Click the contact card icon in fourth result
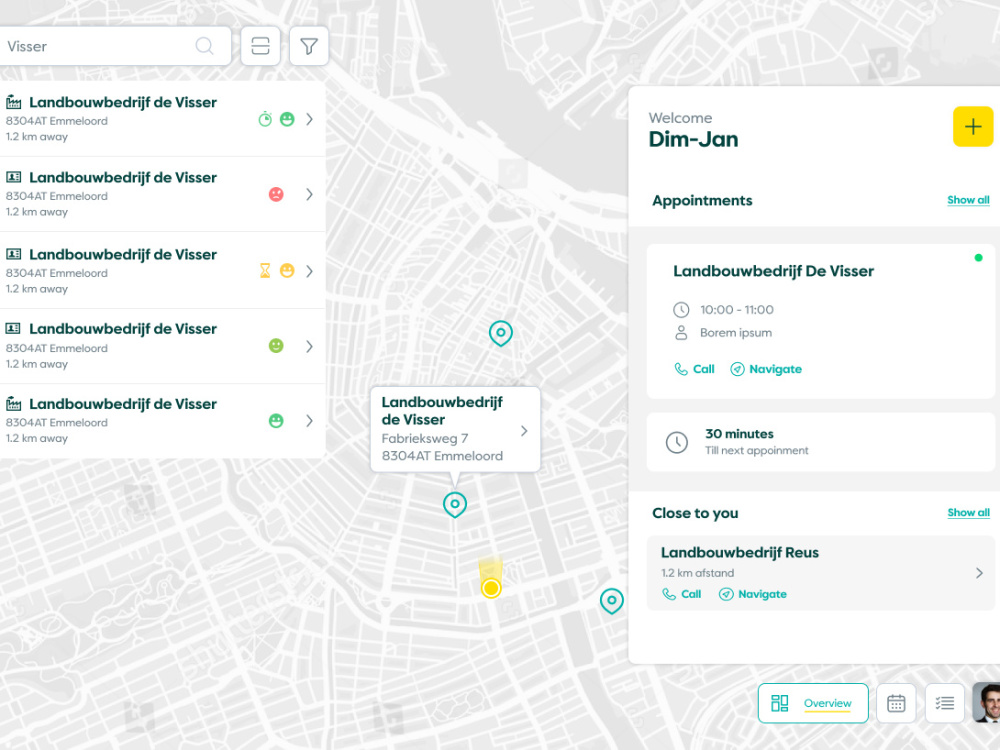 tap(13, 328)
